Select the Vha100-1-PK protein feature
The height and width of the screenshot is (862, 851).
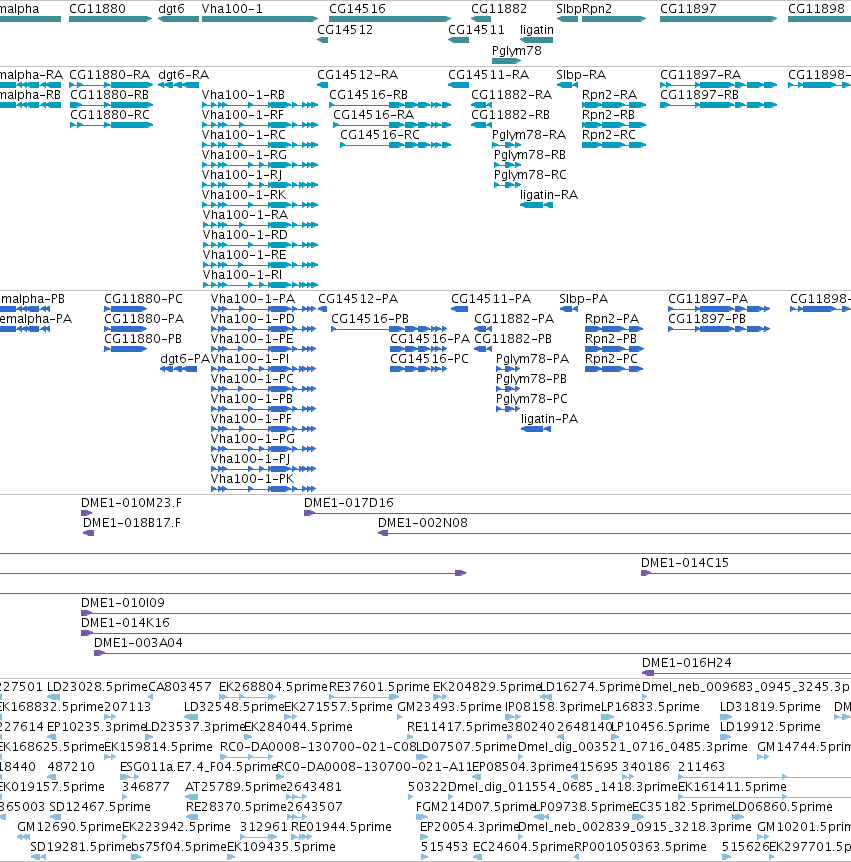[263, 489]
